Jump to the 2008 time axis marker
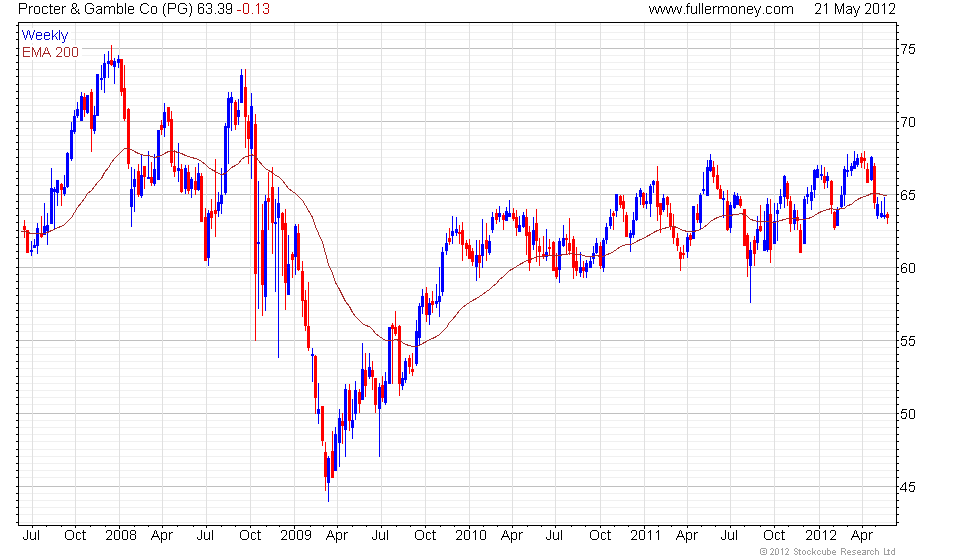980x560 pixels. click(121, 535)
